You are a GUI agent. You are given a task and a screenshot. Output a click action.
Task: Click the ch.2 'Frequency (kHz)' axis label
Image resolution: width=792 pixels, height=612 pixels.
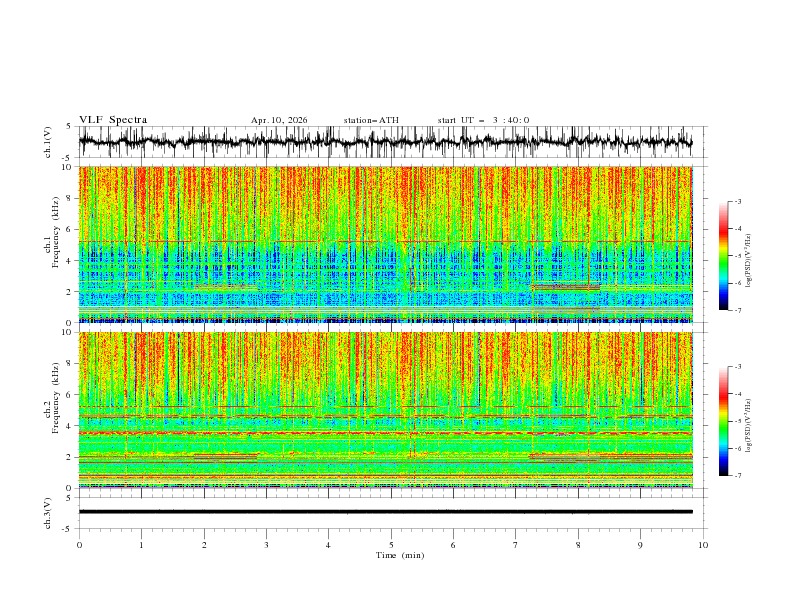(56, 398)
